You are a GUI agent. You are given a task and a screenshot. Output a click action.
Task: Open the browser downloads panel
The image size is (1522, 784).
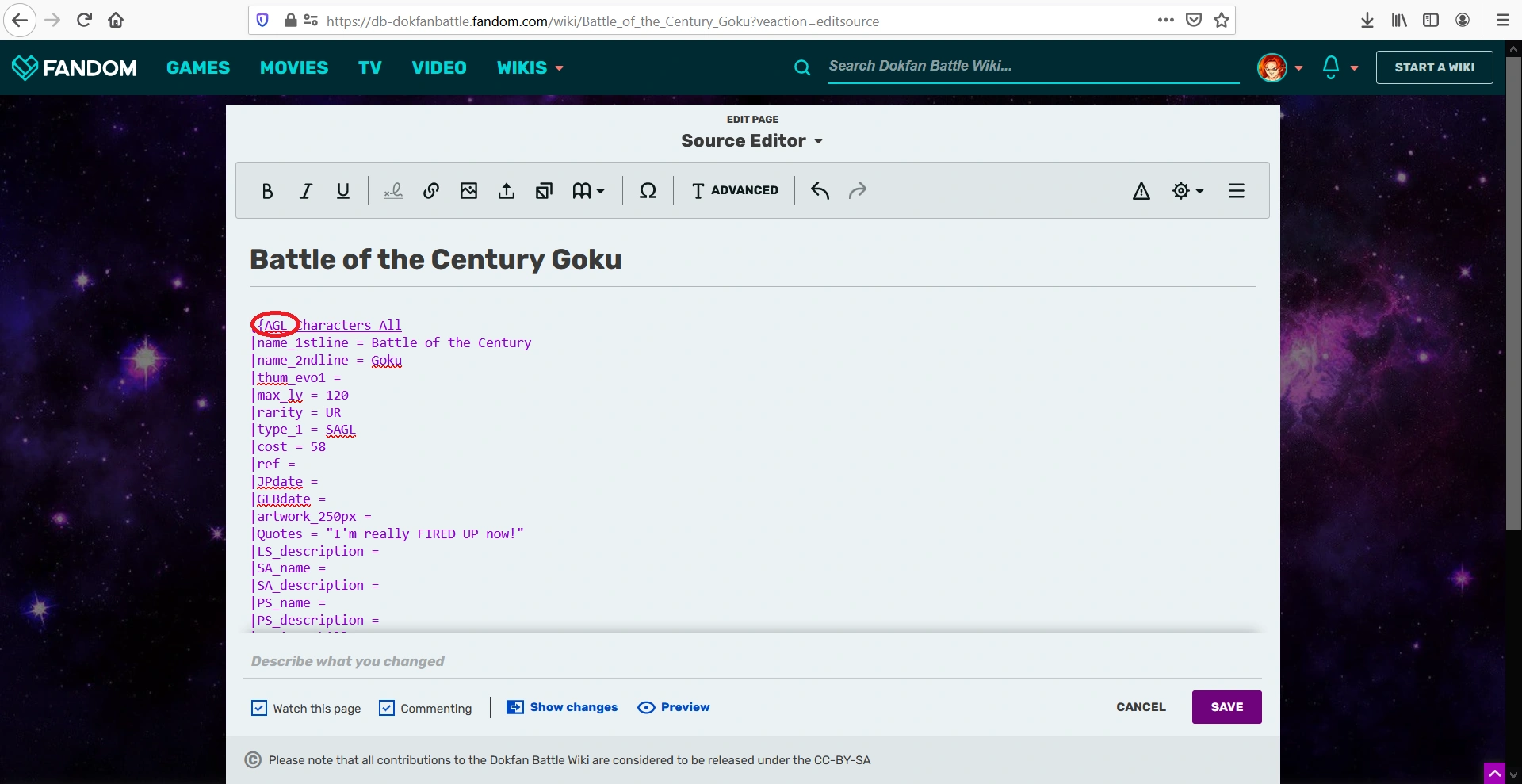[1367, 21]
